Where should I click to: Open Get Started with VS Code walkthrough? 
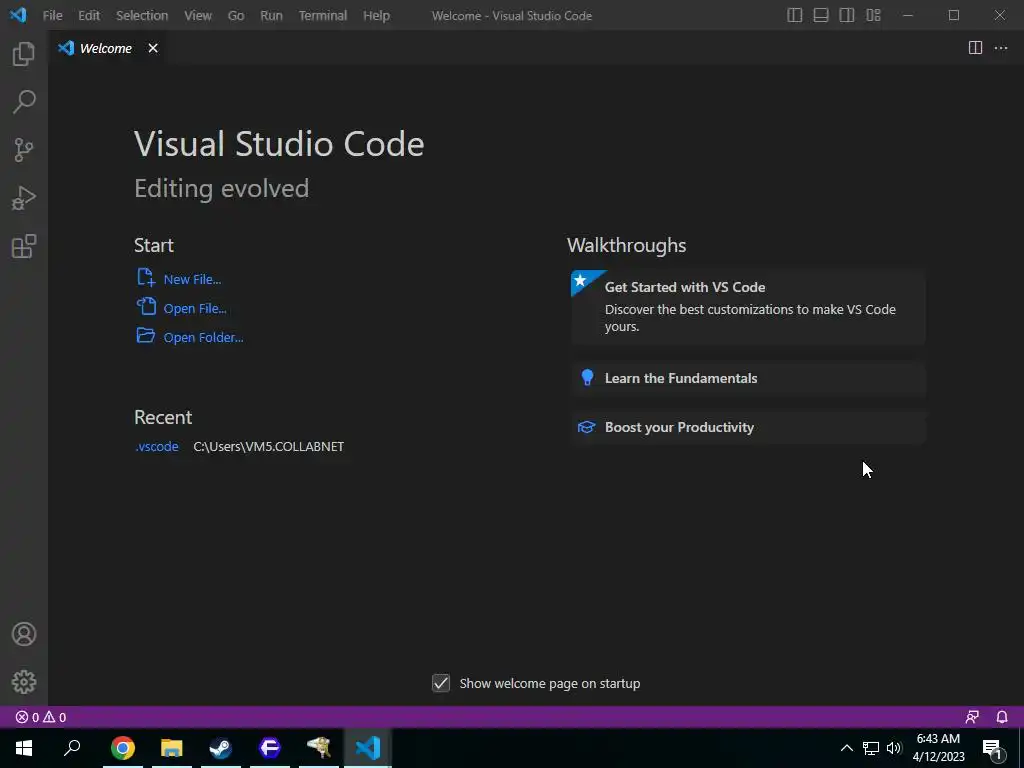click(x=748, y=307)
